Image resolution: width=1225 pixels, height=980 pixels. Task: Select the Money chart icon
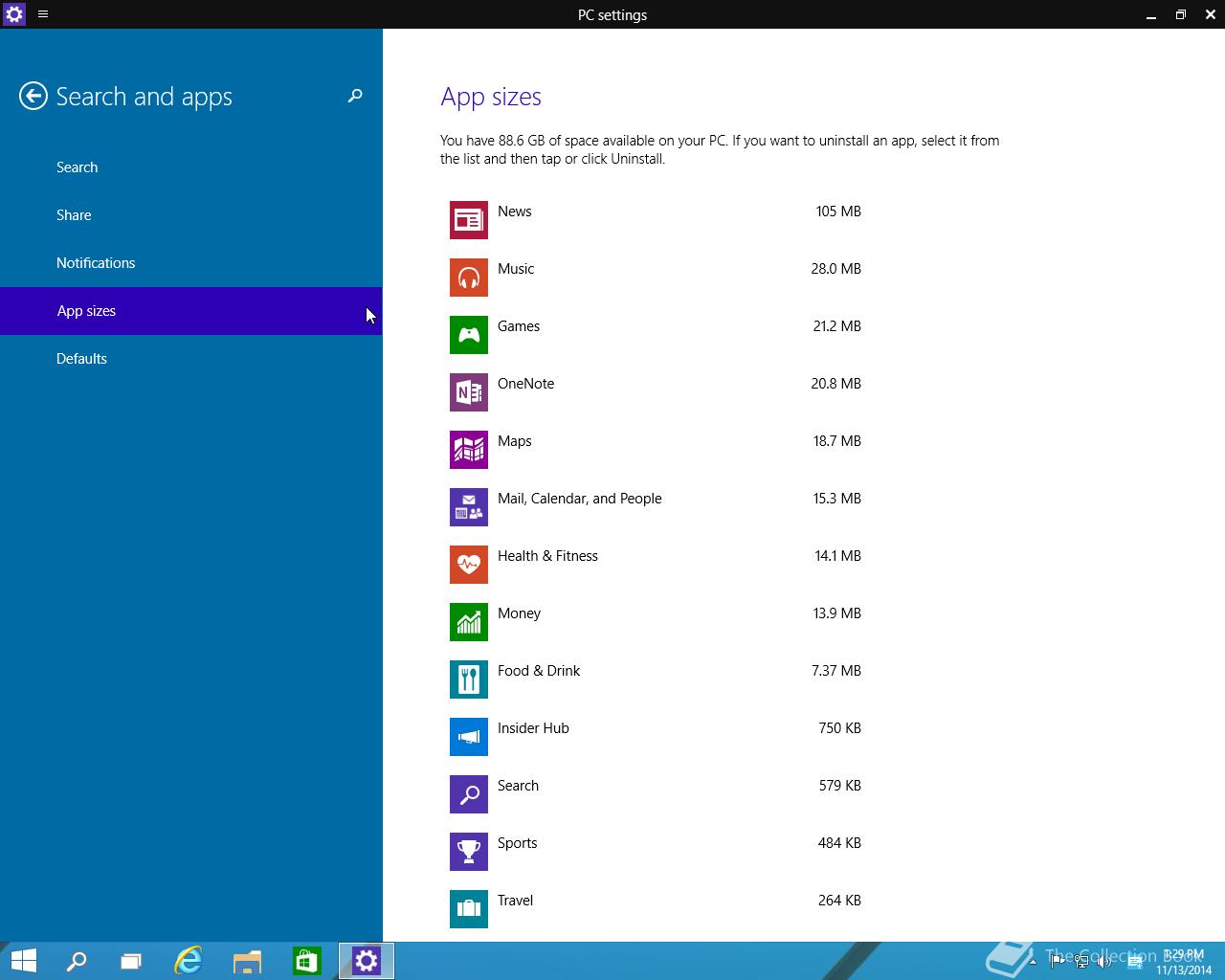tap(469, 622)
